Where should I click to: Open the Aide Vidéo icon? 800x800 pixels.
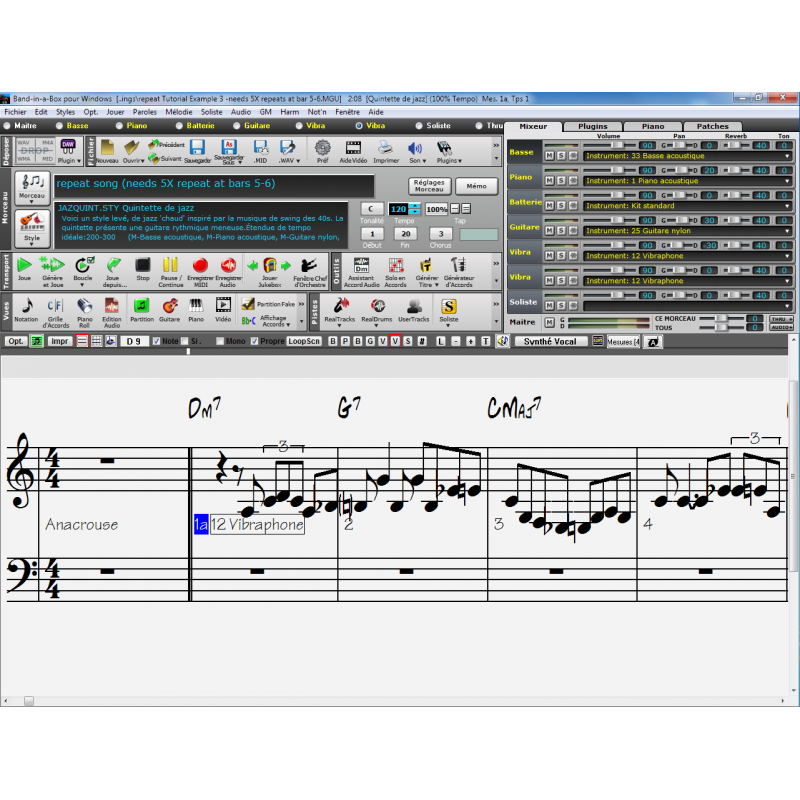pos(353,148)
